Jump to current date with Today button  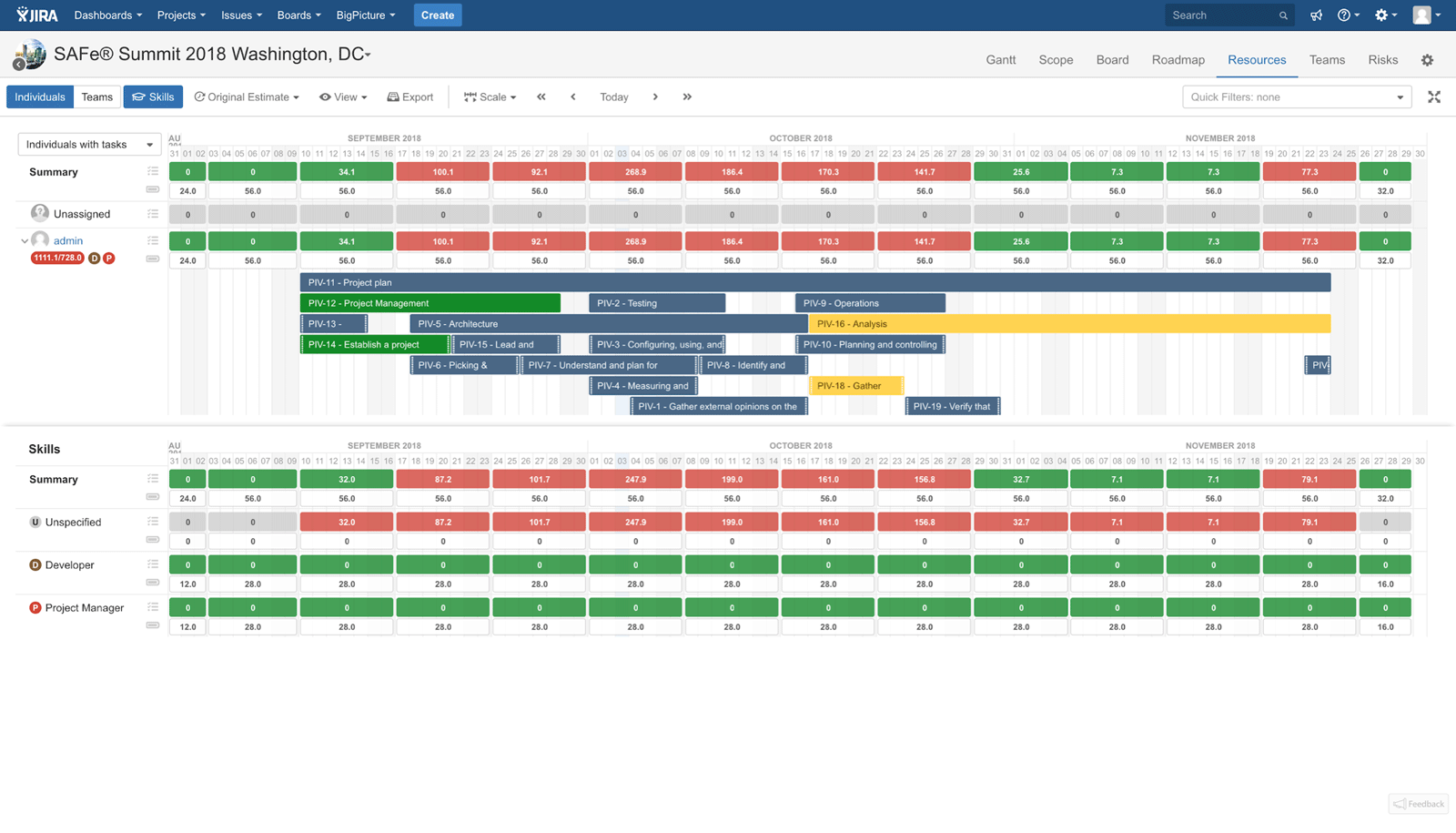pyautogui.click(x=614, y=97)
